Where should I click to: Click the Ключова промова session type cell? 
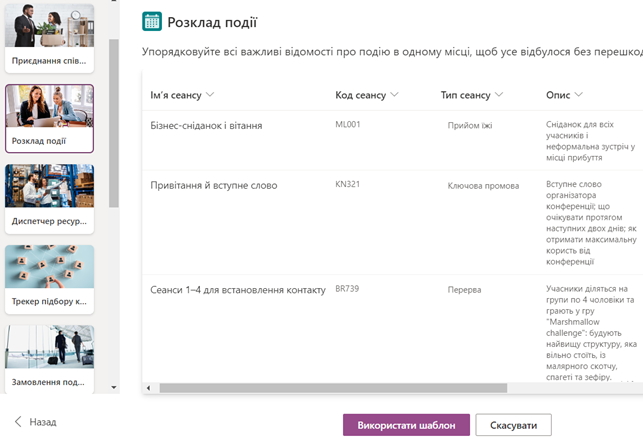point(483,186)
